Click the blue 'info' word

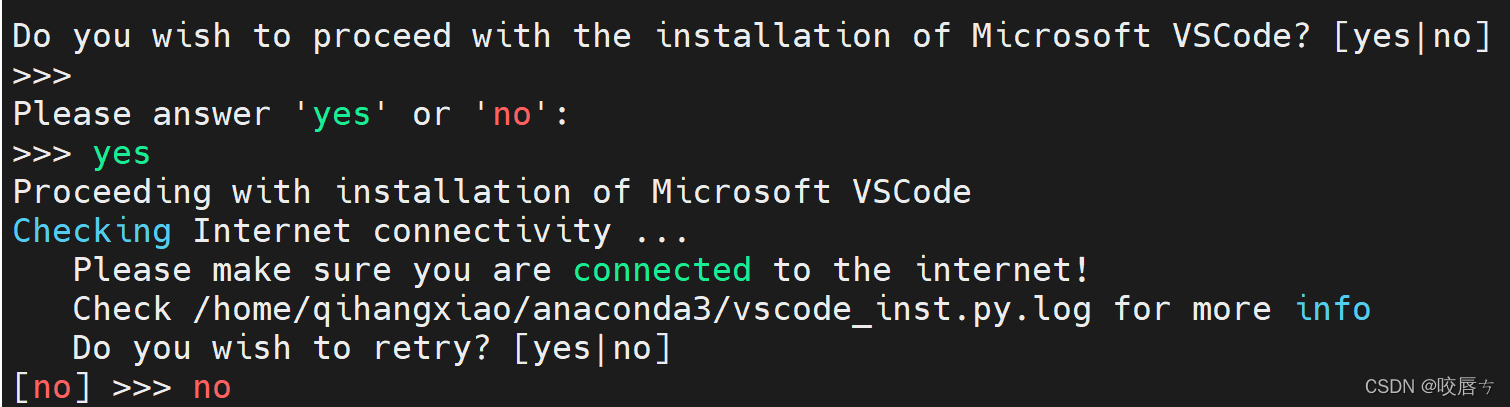[1332, 309]
